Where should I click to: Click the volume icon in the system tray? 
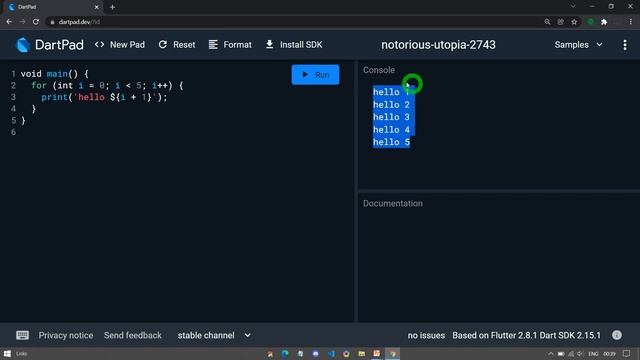coord(580,354)
